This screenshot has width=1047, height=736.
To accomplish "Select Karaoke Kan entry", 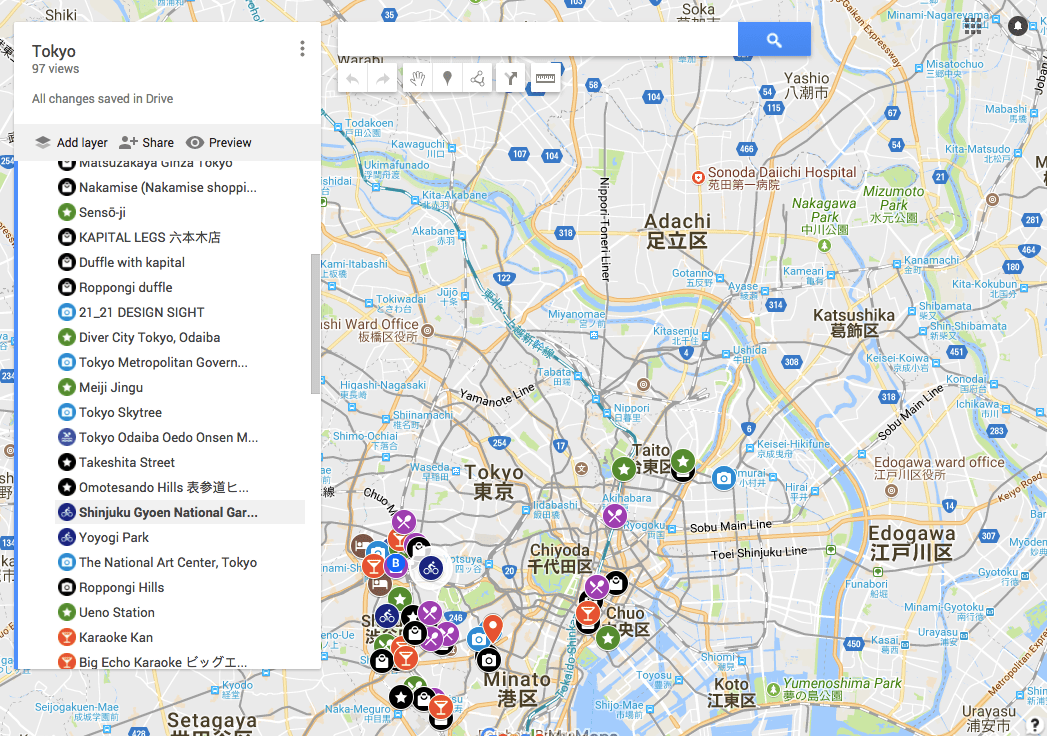I will coord(180,637).
